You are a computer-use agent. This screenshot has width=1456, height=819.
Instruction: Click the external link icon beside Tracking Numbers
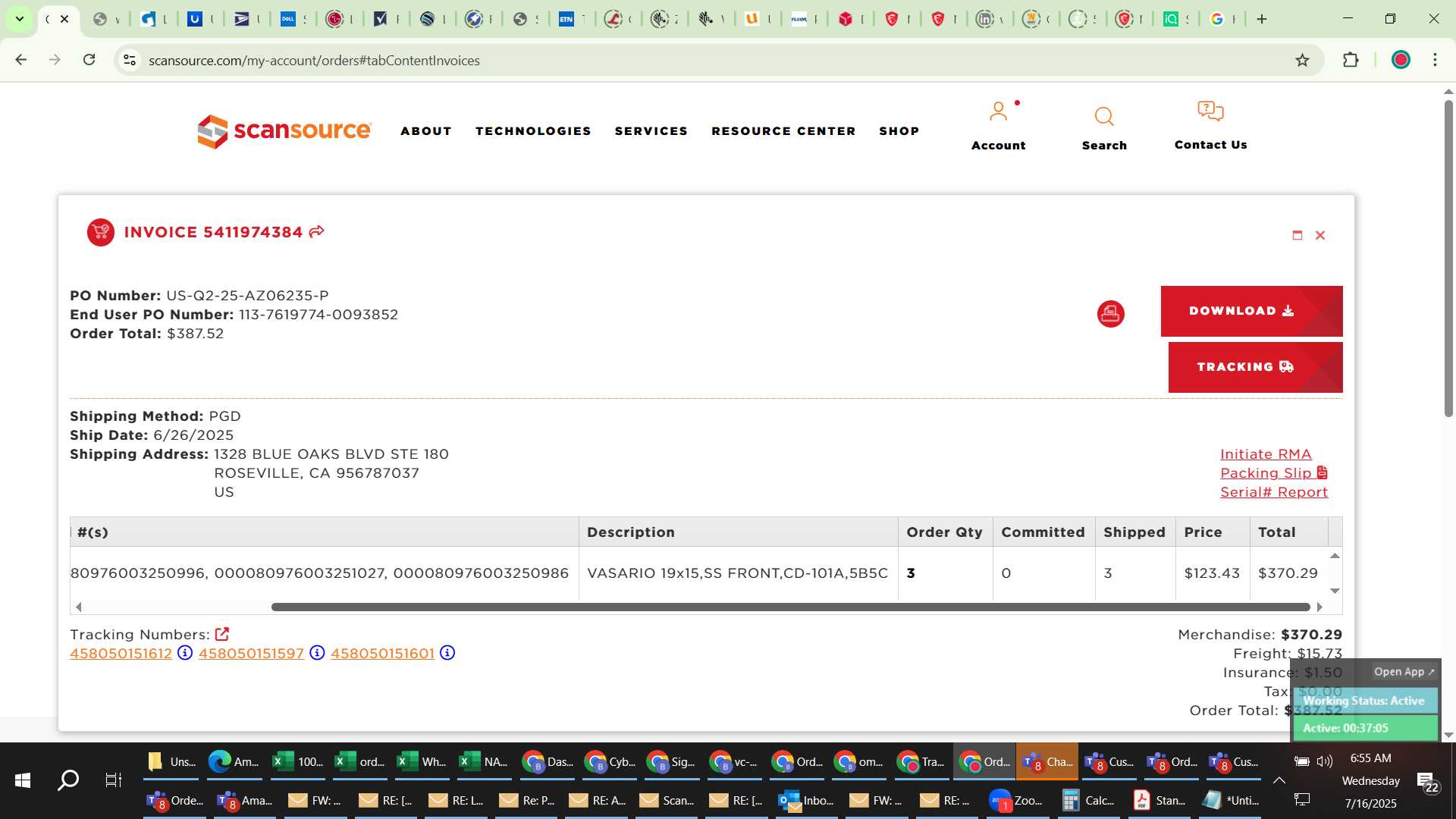(222, 634)
